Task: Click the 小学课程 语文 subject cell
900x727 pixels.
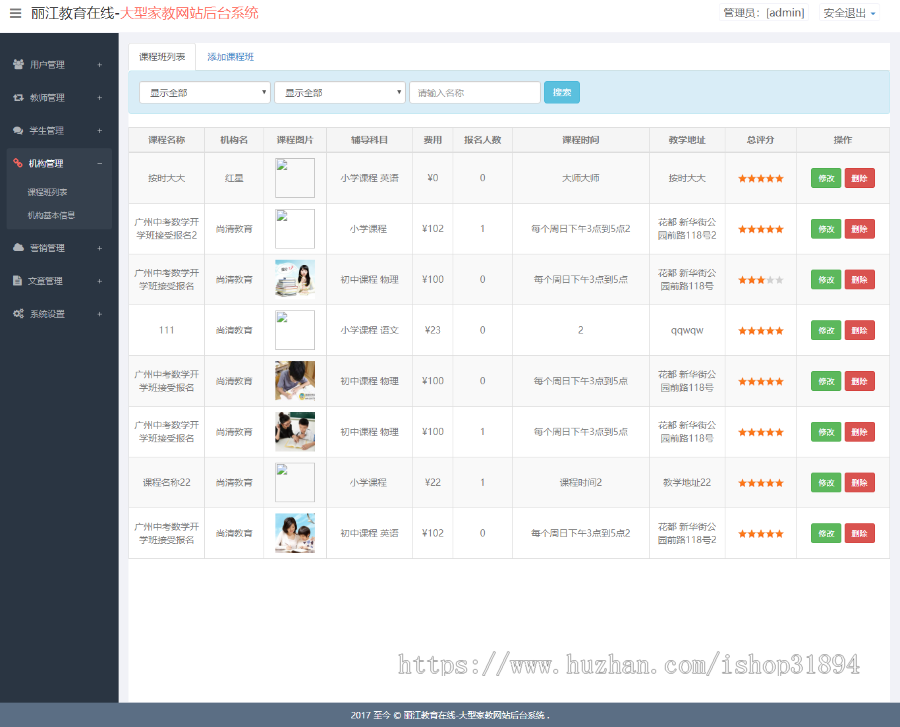Action: (x=369, y=330)
